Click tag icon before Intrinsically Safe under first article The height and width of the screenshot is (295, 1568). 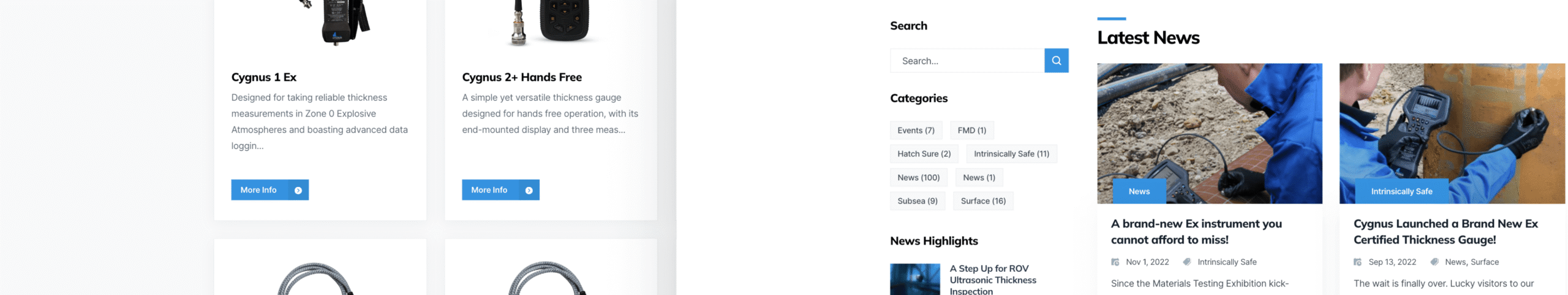1186,262
